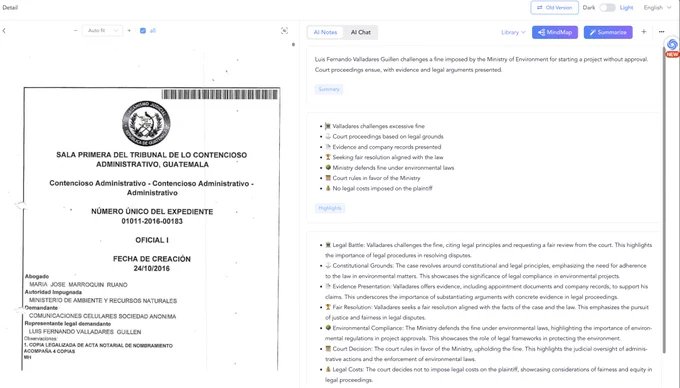Click the 'Legal Battle' paragraph in notes
The image size is (680, 388).
[x=488, y=250]
